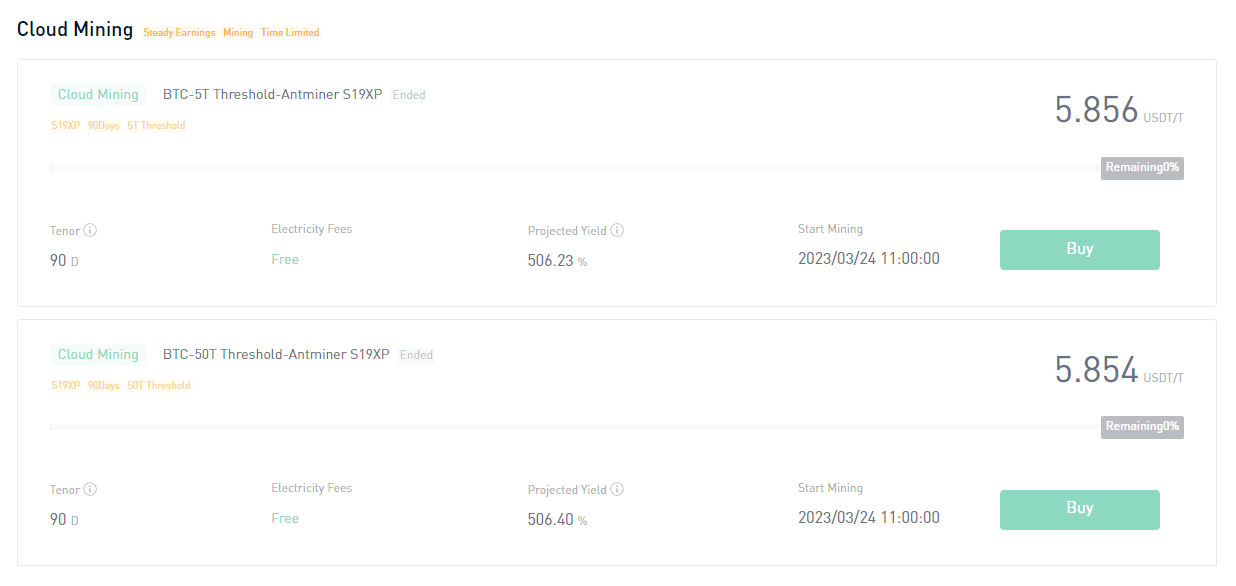Viewport: 1236px width, 586px height.
Task: Open Projected Yield info icon on BTC-50T card
Action: tap(618, 489)
